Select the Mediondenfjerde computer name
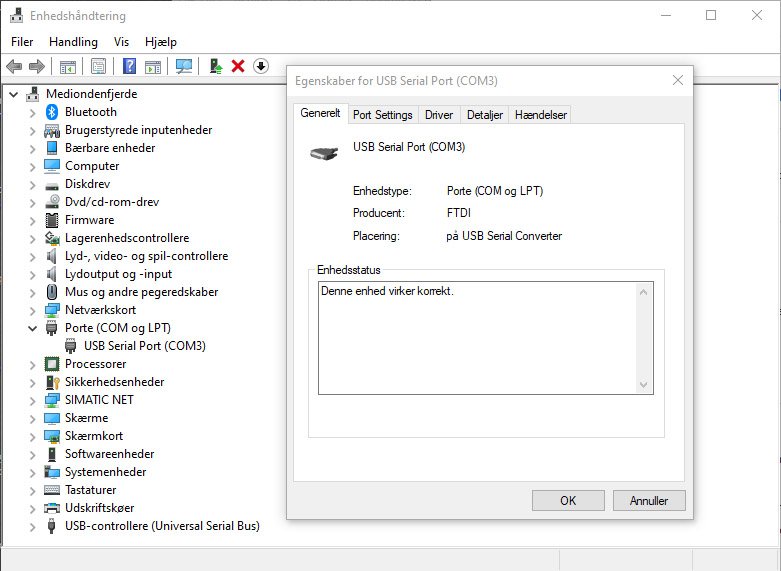This screenshot has width=781, height=571. 92,94
